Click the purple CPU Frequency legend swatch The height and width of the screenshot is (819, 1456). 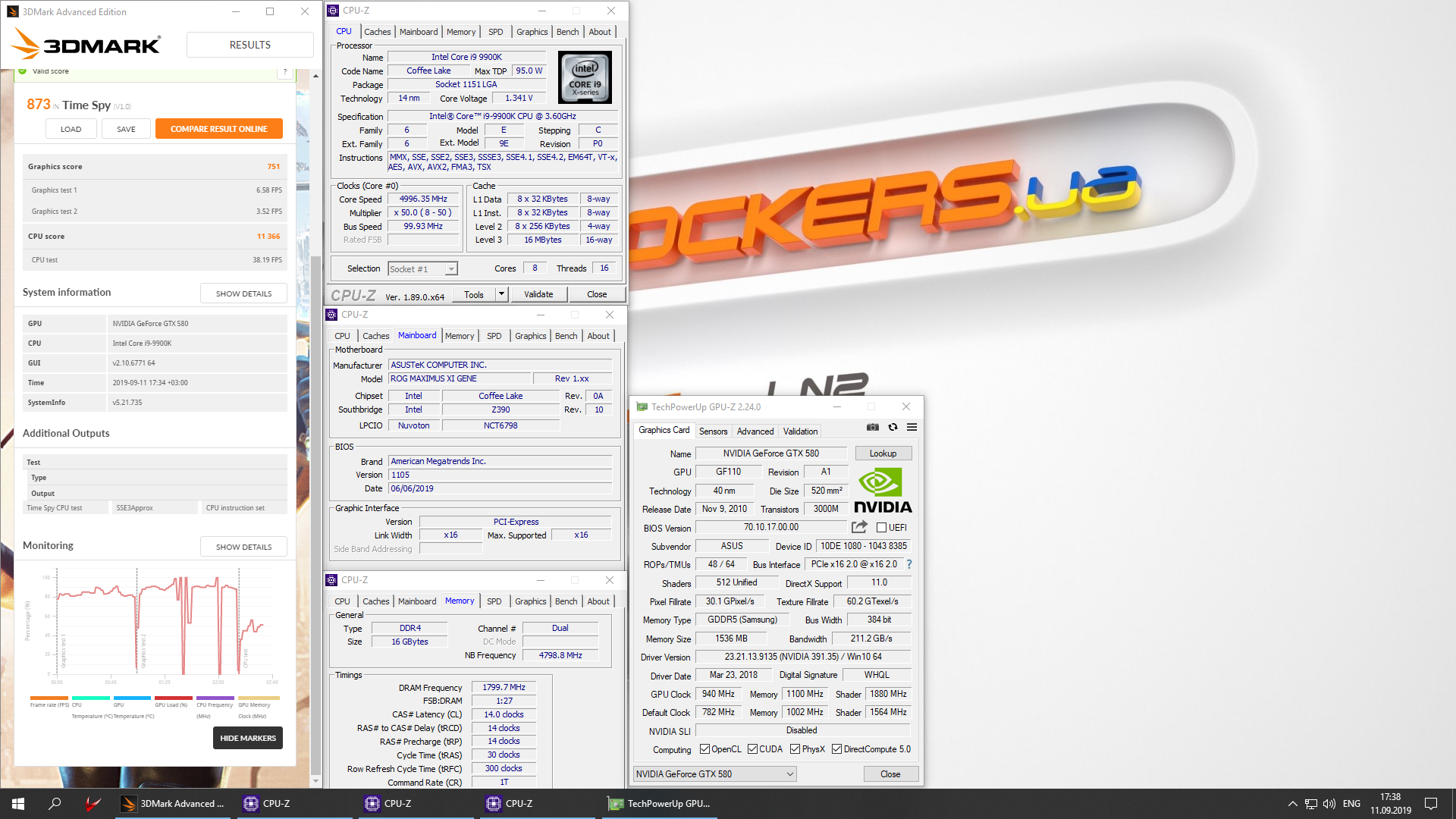click(215, 698)
